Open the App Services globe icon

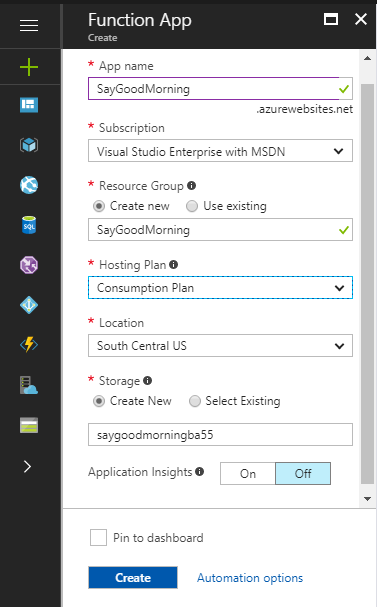pos(29,185)
